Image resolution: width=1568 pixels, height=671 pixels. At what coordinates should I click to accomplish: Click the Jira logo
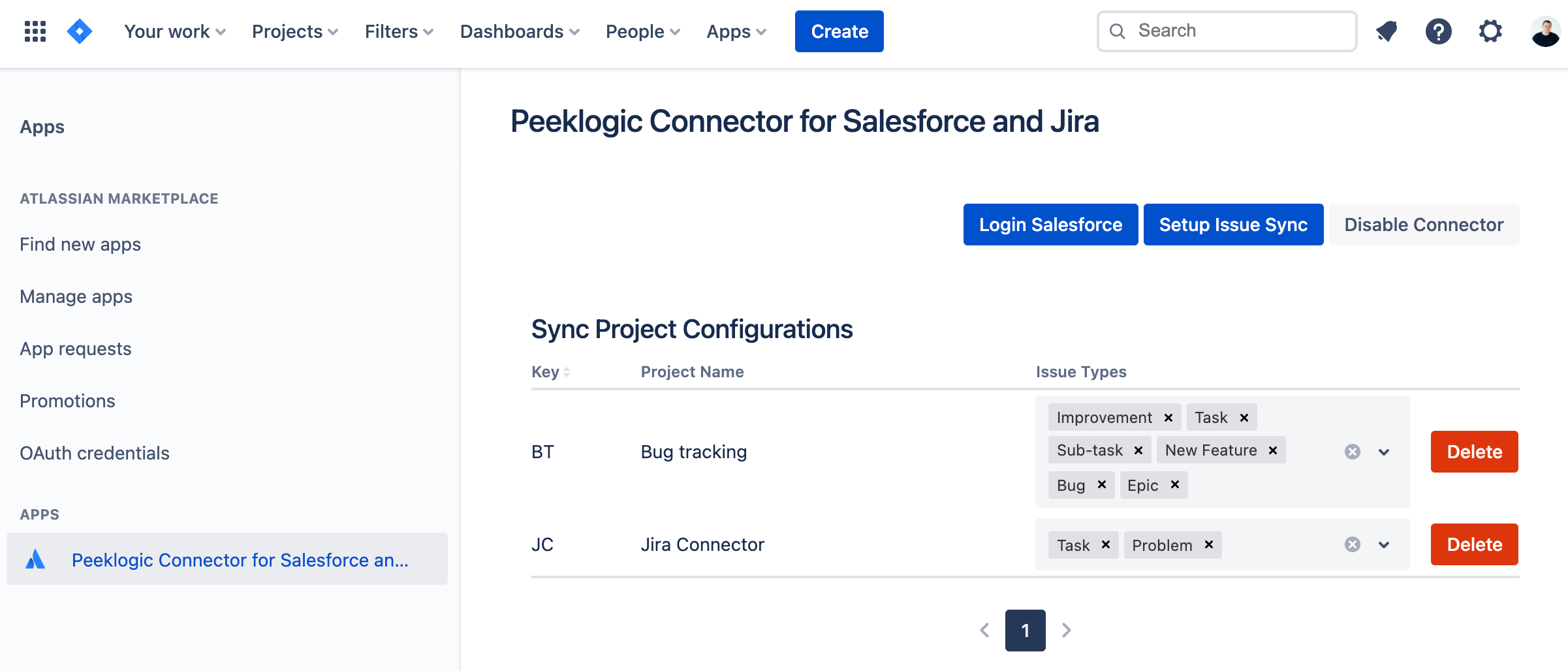pos(79,31)
